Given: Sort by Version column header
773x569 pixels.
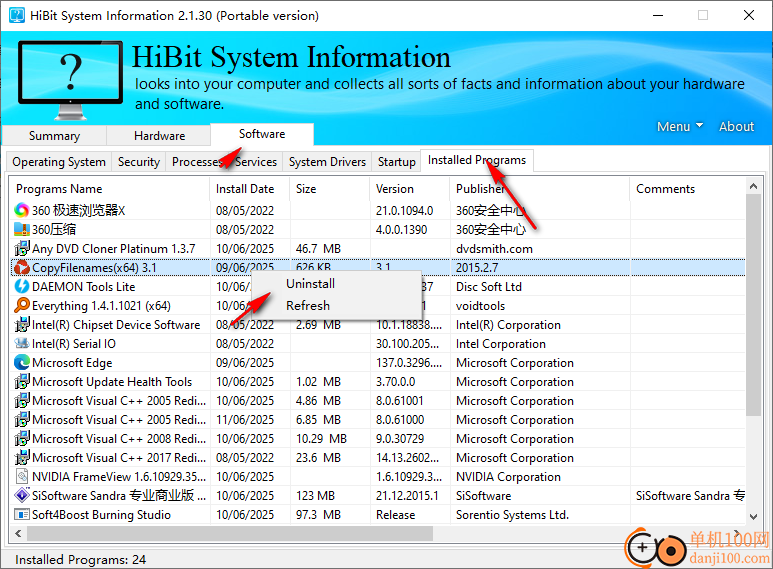Looking at the screenshot, I should tap(410, 189).
